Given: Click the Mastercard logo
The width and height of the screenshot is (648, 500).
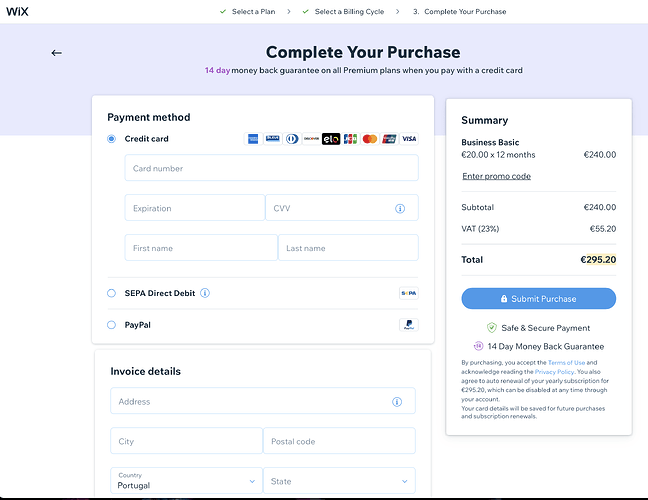Looking at the screenshot, I should [370, 138].
